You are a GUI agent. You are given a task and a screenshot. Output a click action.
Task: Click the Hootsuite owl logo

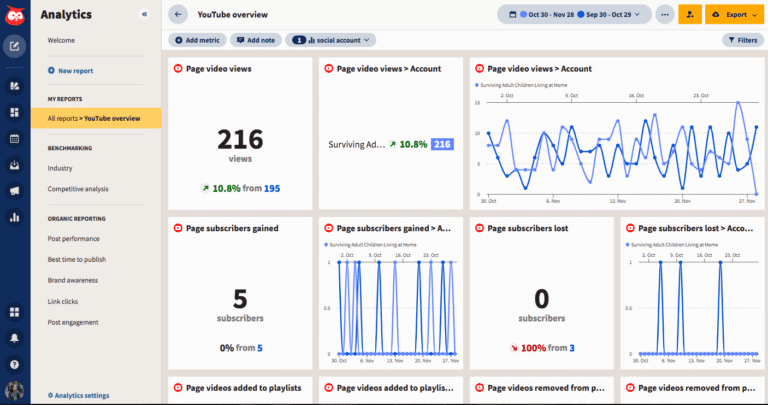coord(14,15)
